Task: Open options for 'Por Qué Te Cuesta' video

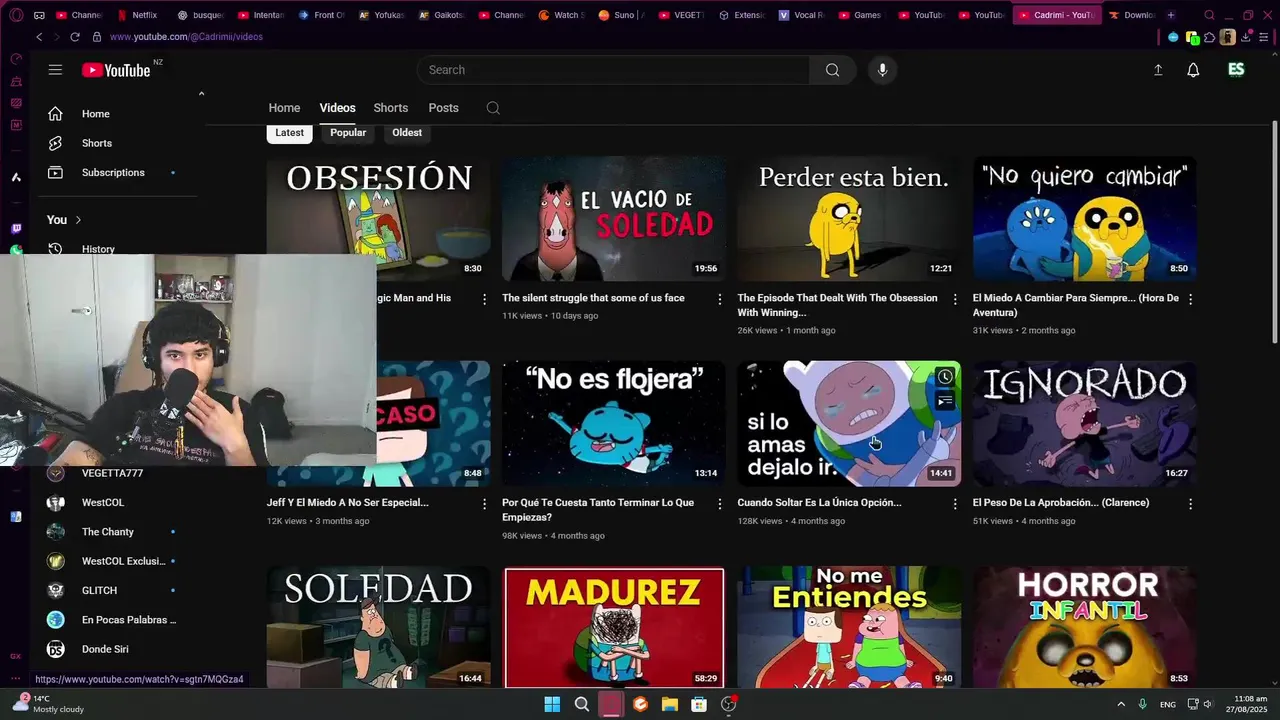Action: tap(720, 504)
